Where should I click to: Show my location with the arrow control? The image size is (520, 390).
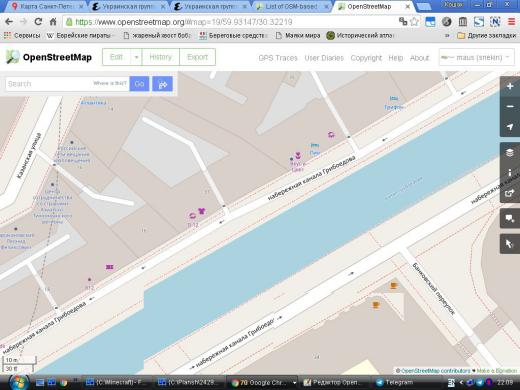(510, 127)
